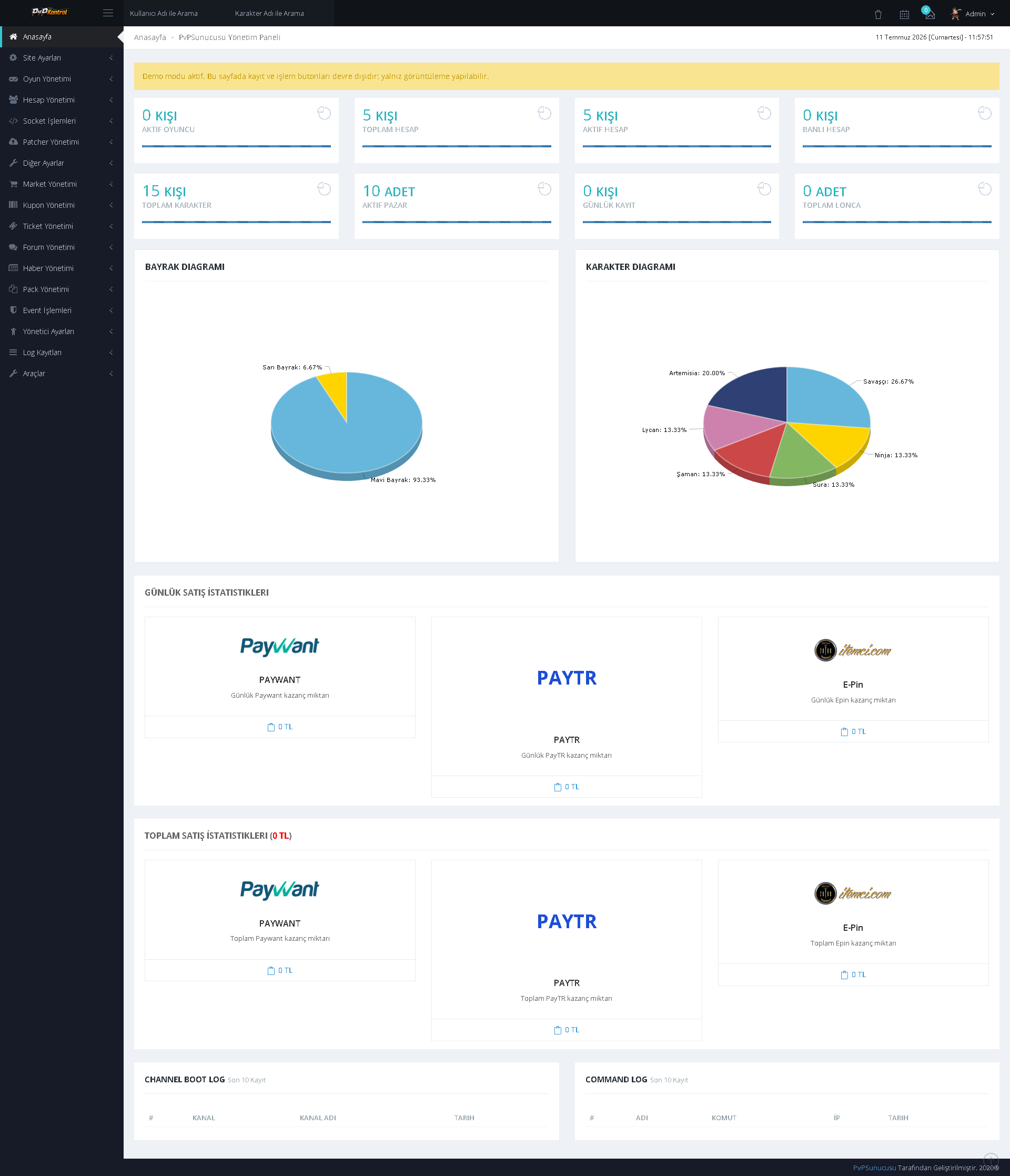This screenshot has height=1176, width=1010.
Task: Open the trash icon in top bar
Action: coord(878,14)
